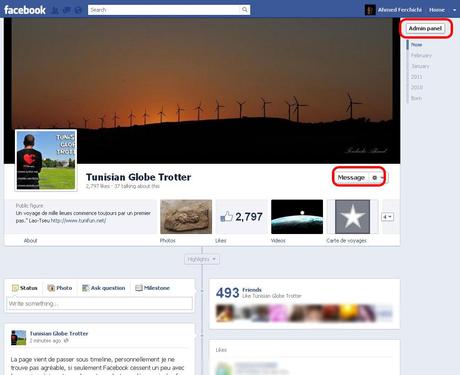Open the blurred friends photo strip
Viewport: 460px width, 375px height.
[x=304, y=313]
